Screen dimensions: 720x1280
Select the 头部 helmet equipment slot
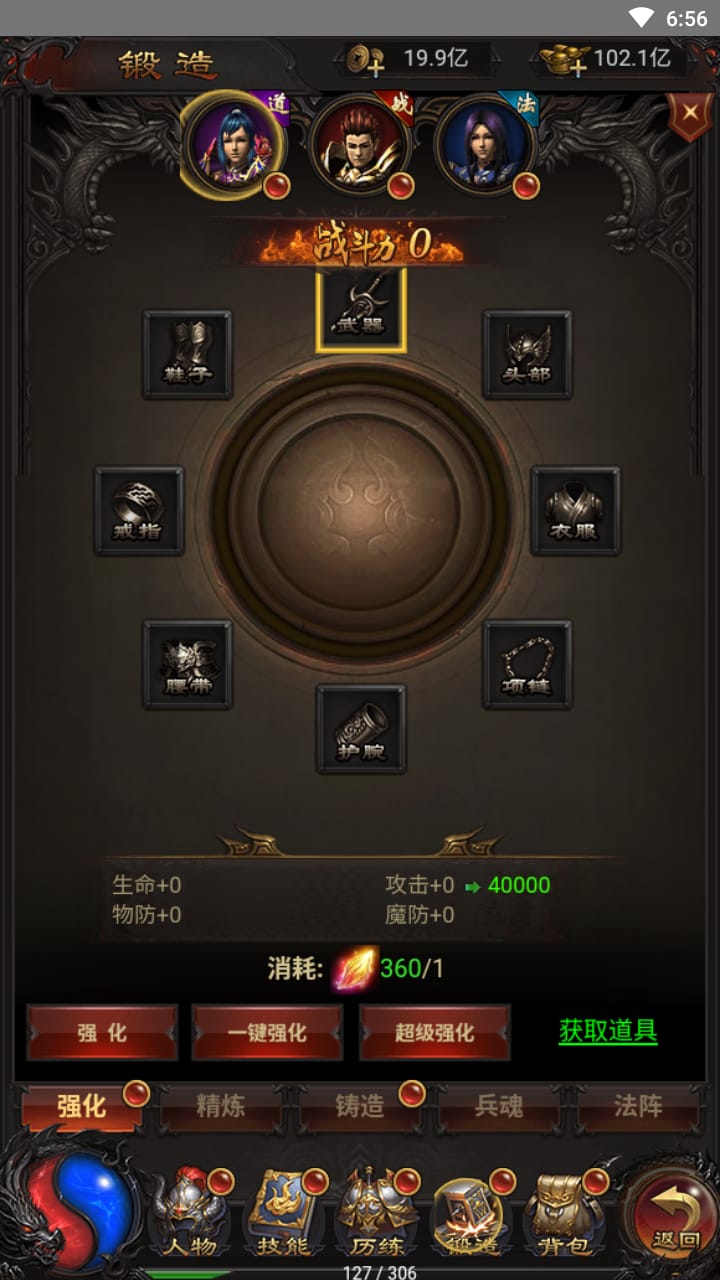pyautogui.click(x=527, y=355)
